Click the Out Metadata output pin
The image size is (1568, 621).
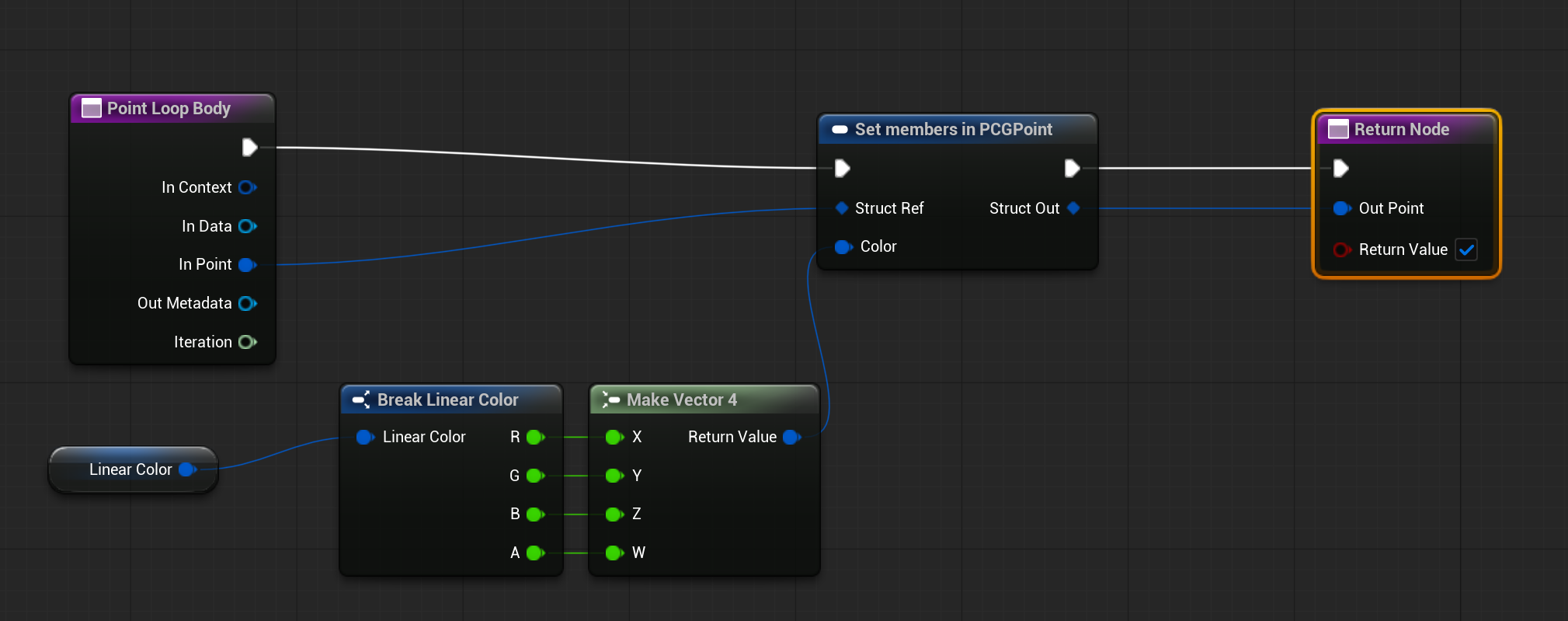click(x=247, y=303)
